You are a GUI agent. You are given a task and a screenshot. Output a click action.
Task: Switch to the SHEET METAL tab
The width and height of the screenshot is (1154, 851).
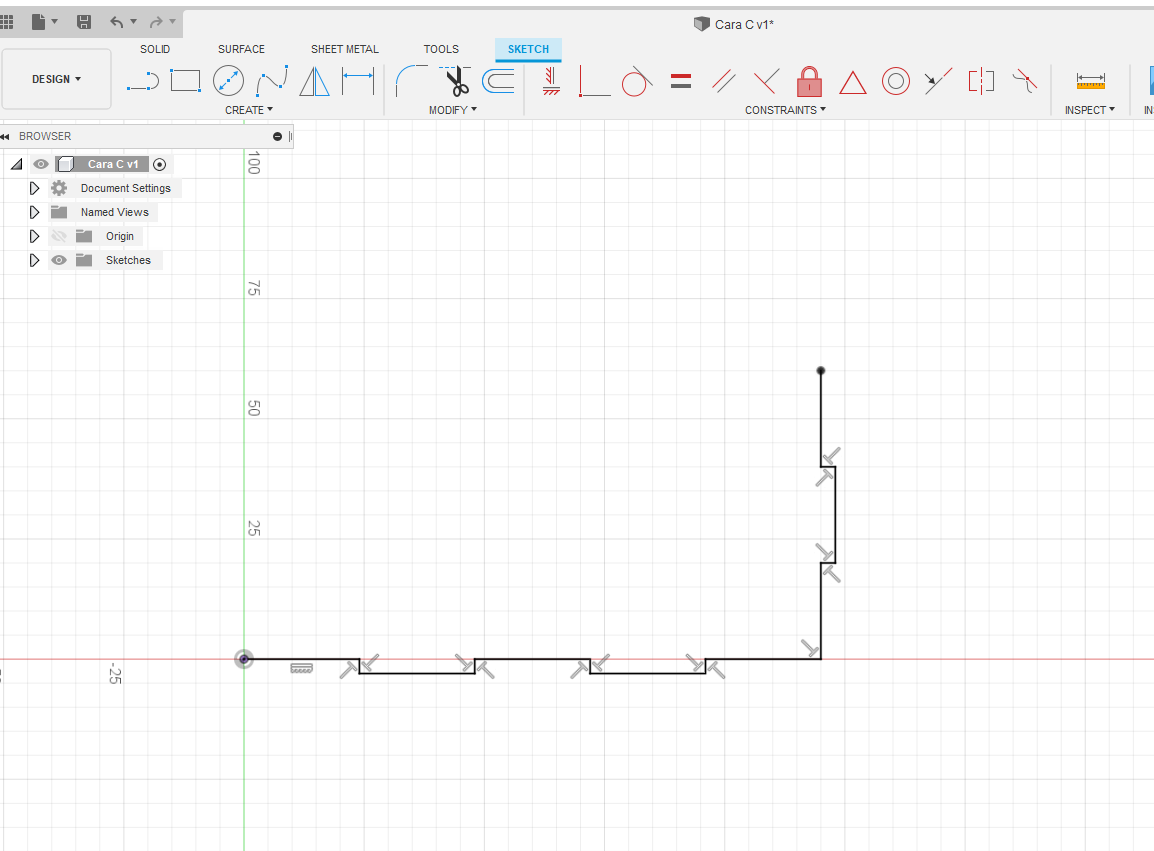(x=344, y=49)
